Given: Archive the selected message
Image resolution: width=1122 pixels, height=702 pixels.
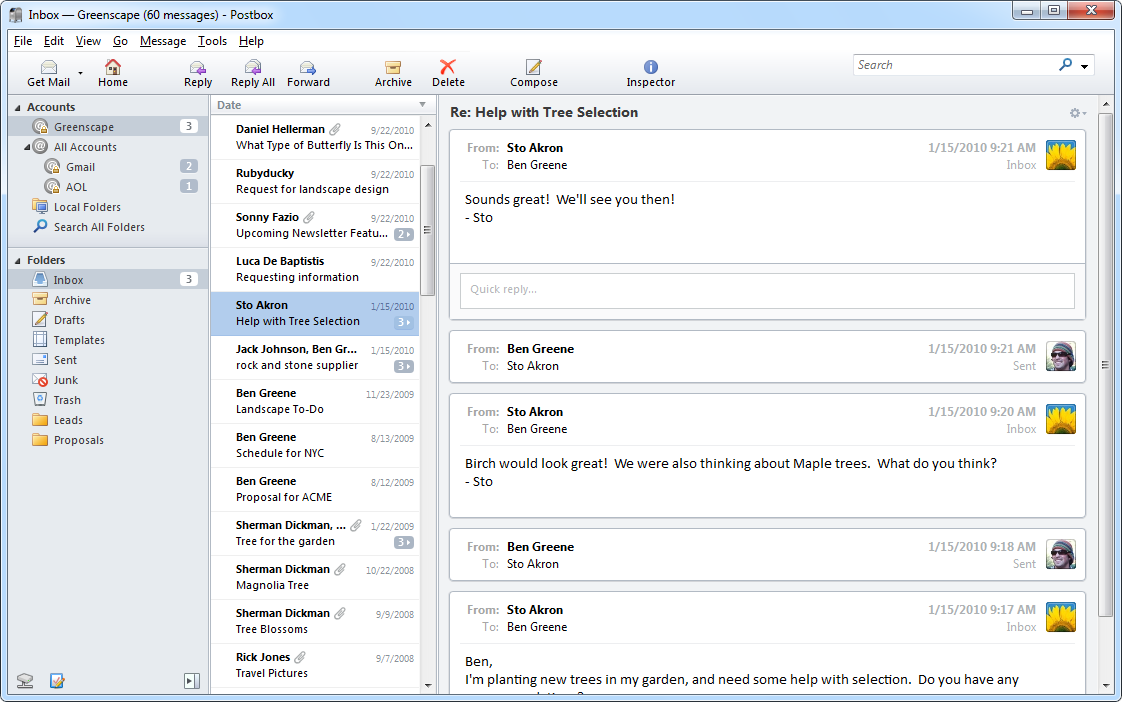Looking at the screenshot, I should [393, 68].
